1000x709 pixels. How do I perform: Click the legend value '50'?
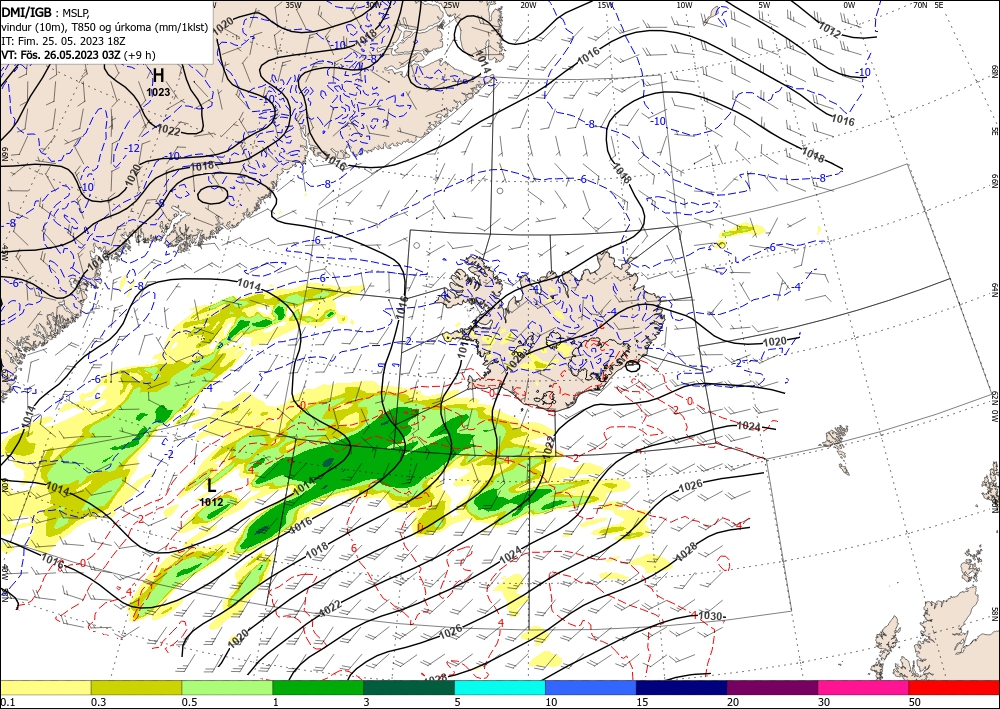(915, 702)
